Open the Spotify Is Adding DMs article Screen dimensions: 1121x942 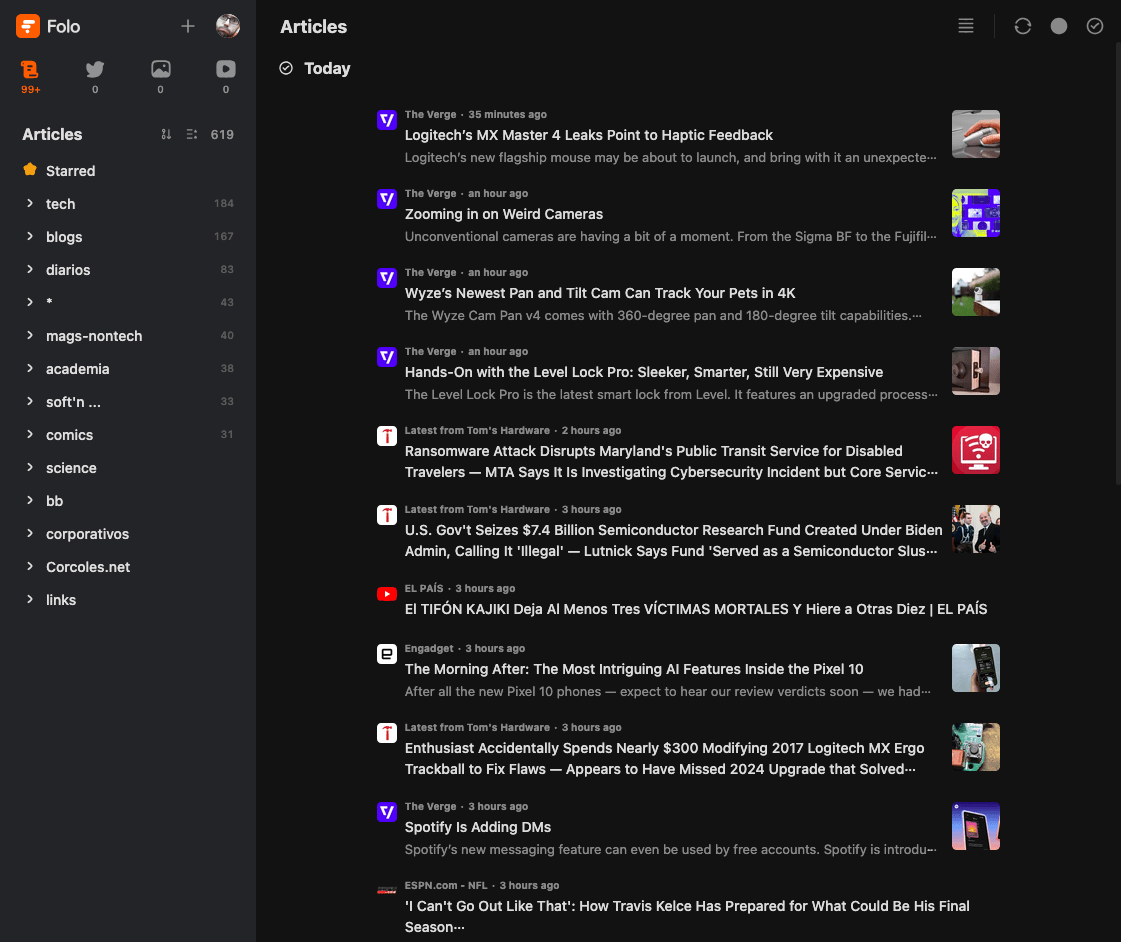click(x=478, y=827)
